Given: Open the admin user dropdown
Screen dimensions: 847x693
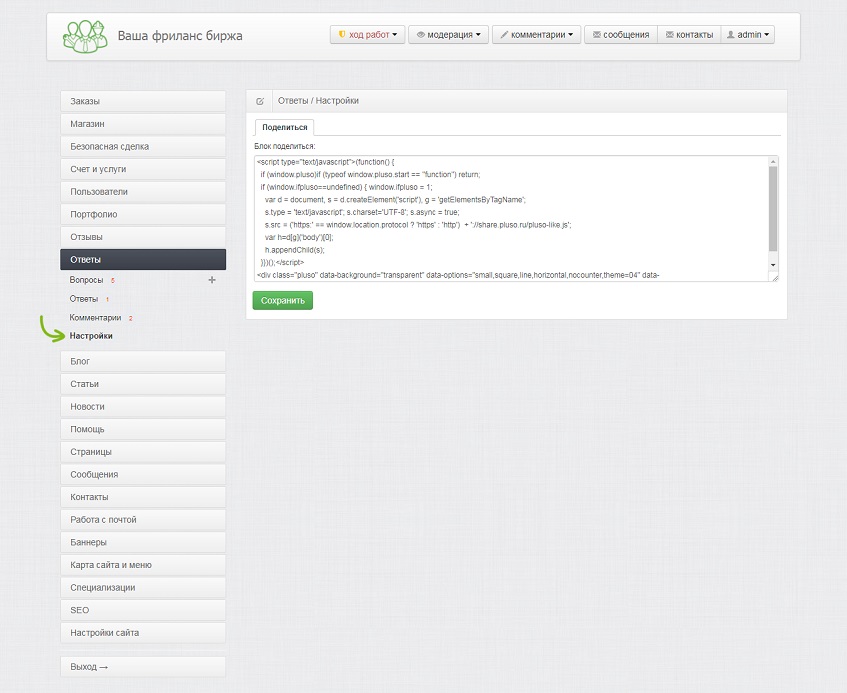Looking at the screenshot, I should (x=748, y=35).
